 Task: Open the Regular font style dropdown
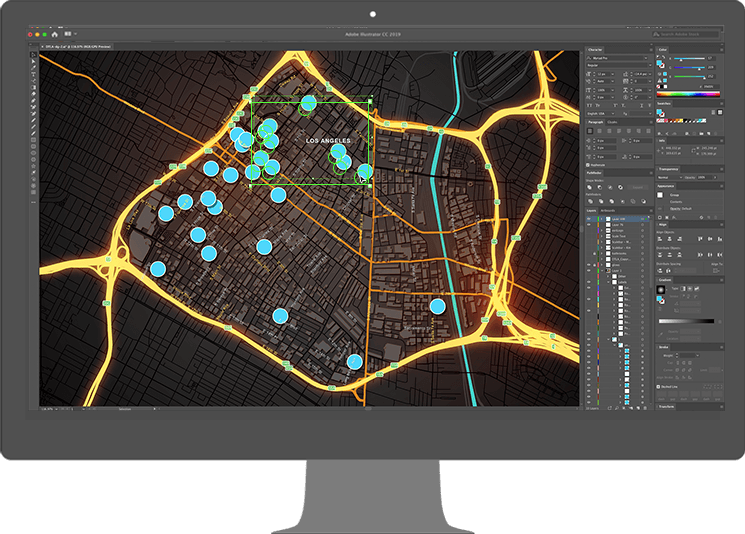[x=619, y=65]
